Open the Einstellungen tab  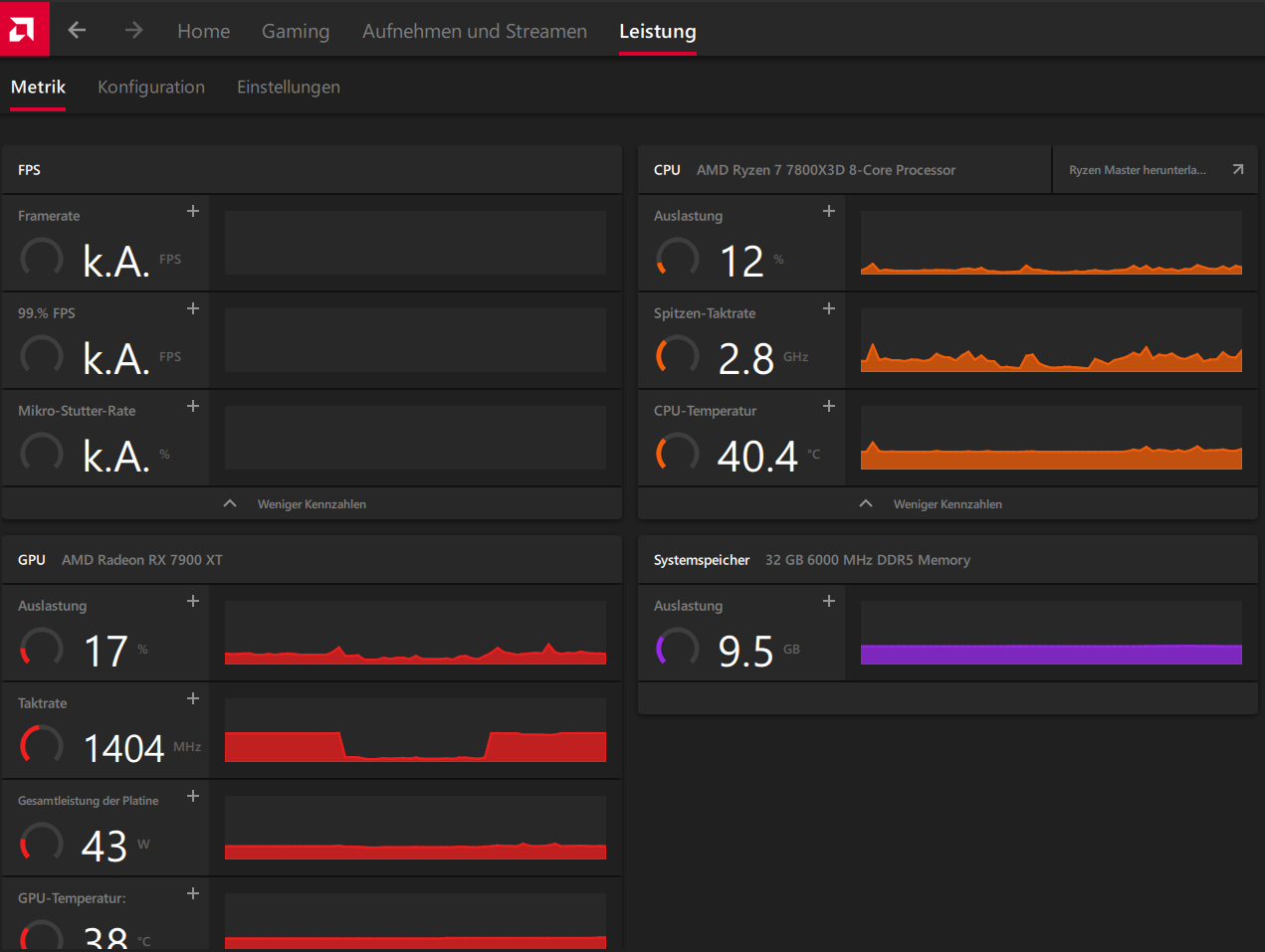pyautogui.click(x=289, y=88)
